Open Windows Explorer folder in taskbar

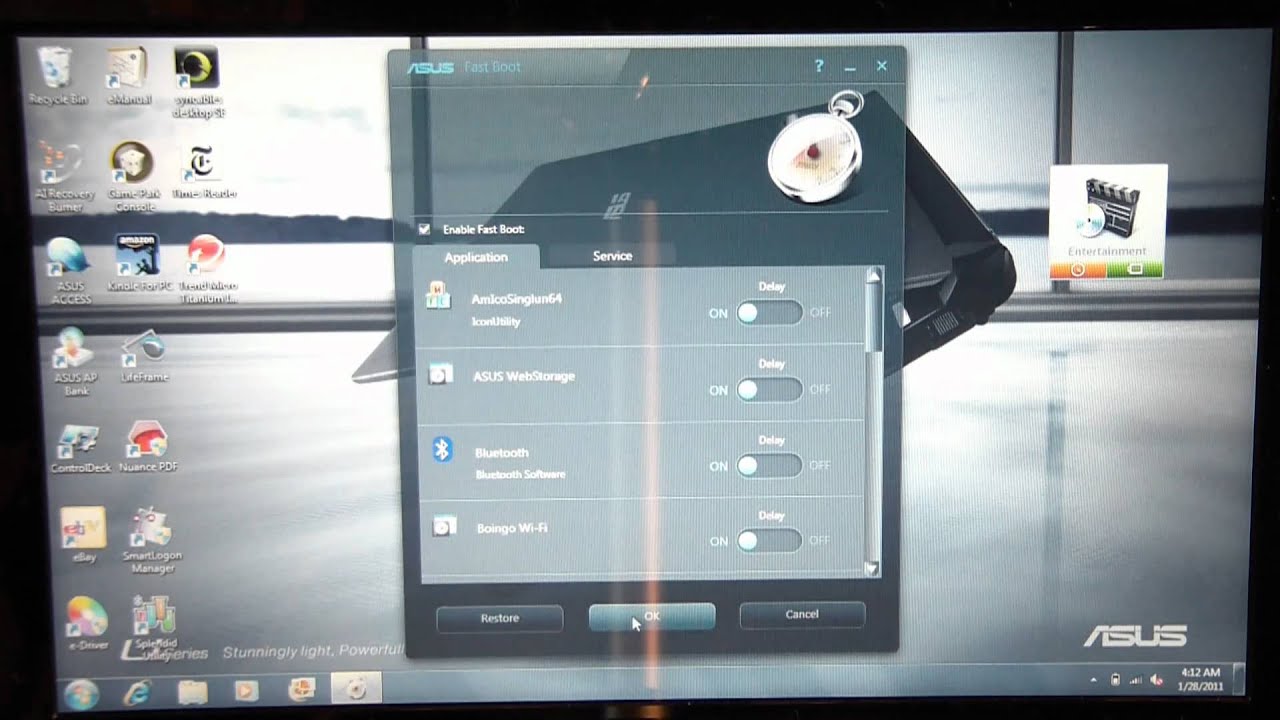pos(192,691)
